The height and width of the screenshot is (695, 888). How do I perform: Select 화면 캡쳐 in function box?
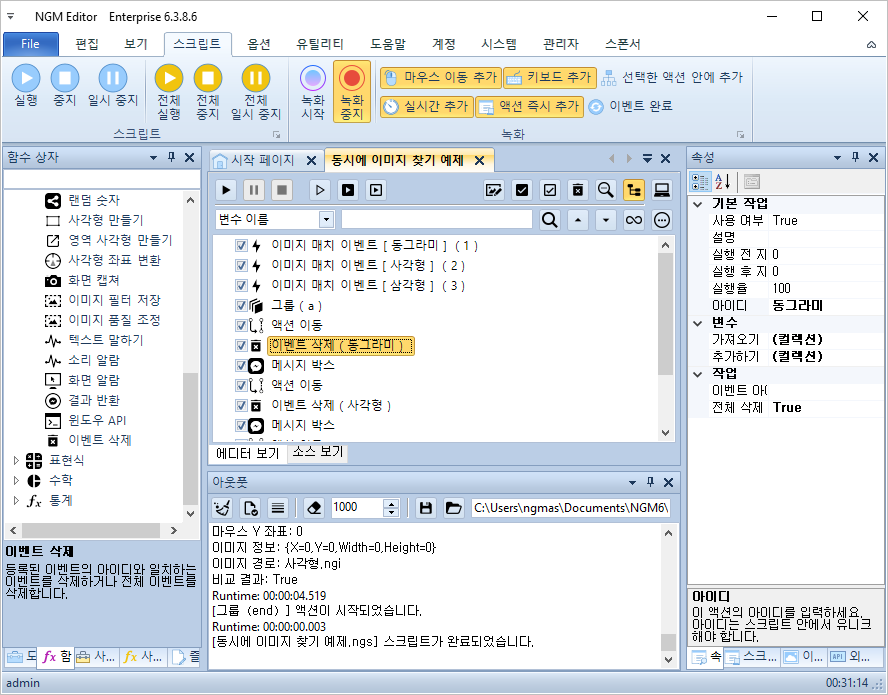[93, 280]
